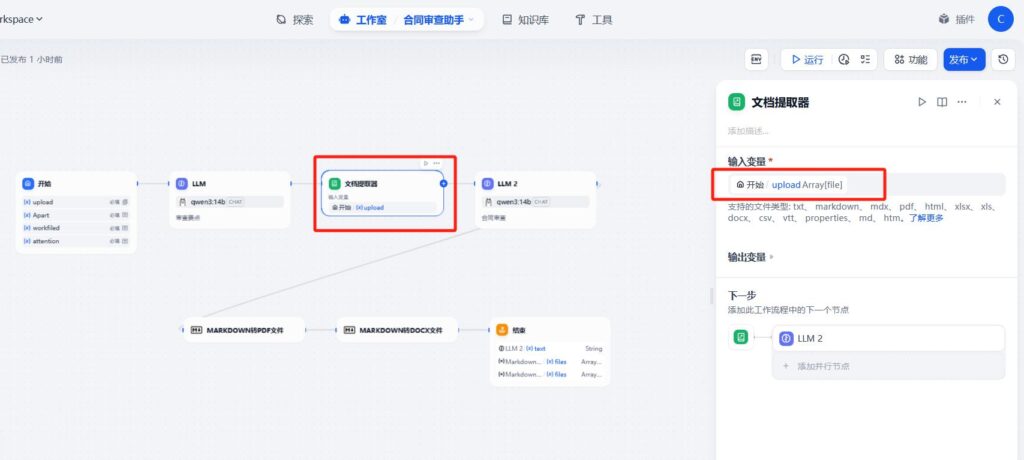Open the 了解更多 link

925,218
